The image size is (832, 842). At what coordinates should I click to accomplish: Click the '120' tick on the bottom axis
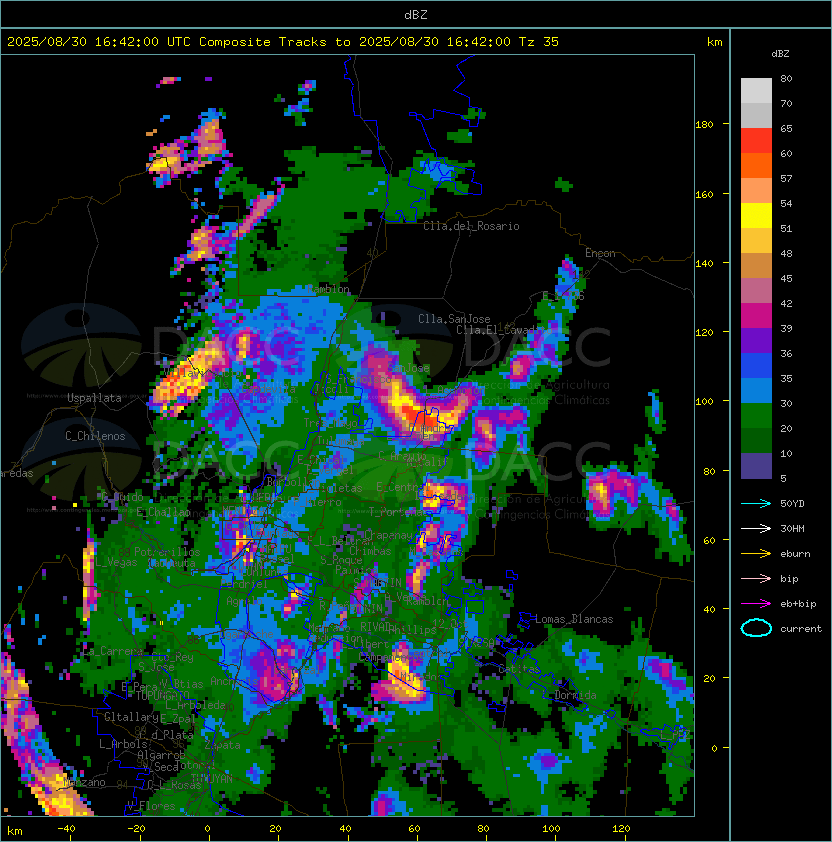(x=621, y=829)
